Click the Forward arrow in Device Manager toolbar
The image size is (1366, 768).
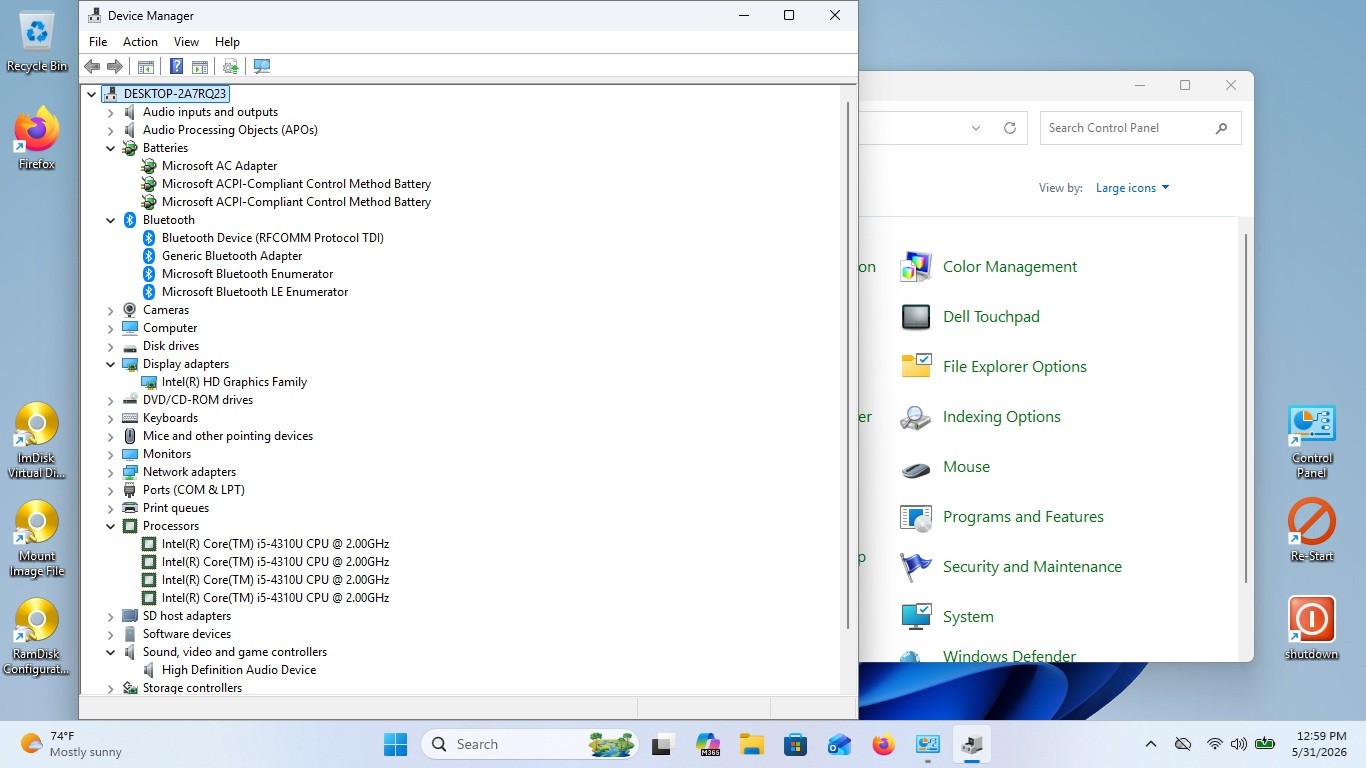pos(115,66)
